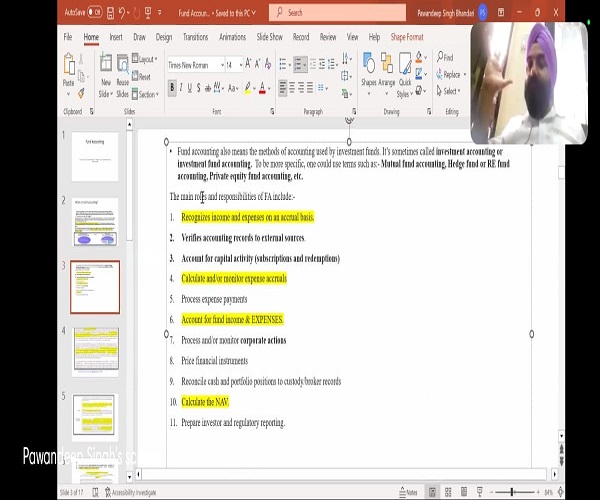Click the zoom slider handle
The height and width of the screenshot is (500, 600).
click(512, 492)
